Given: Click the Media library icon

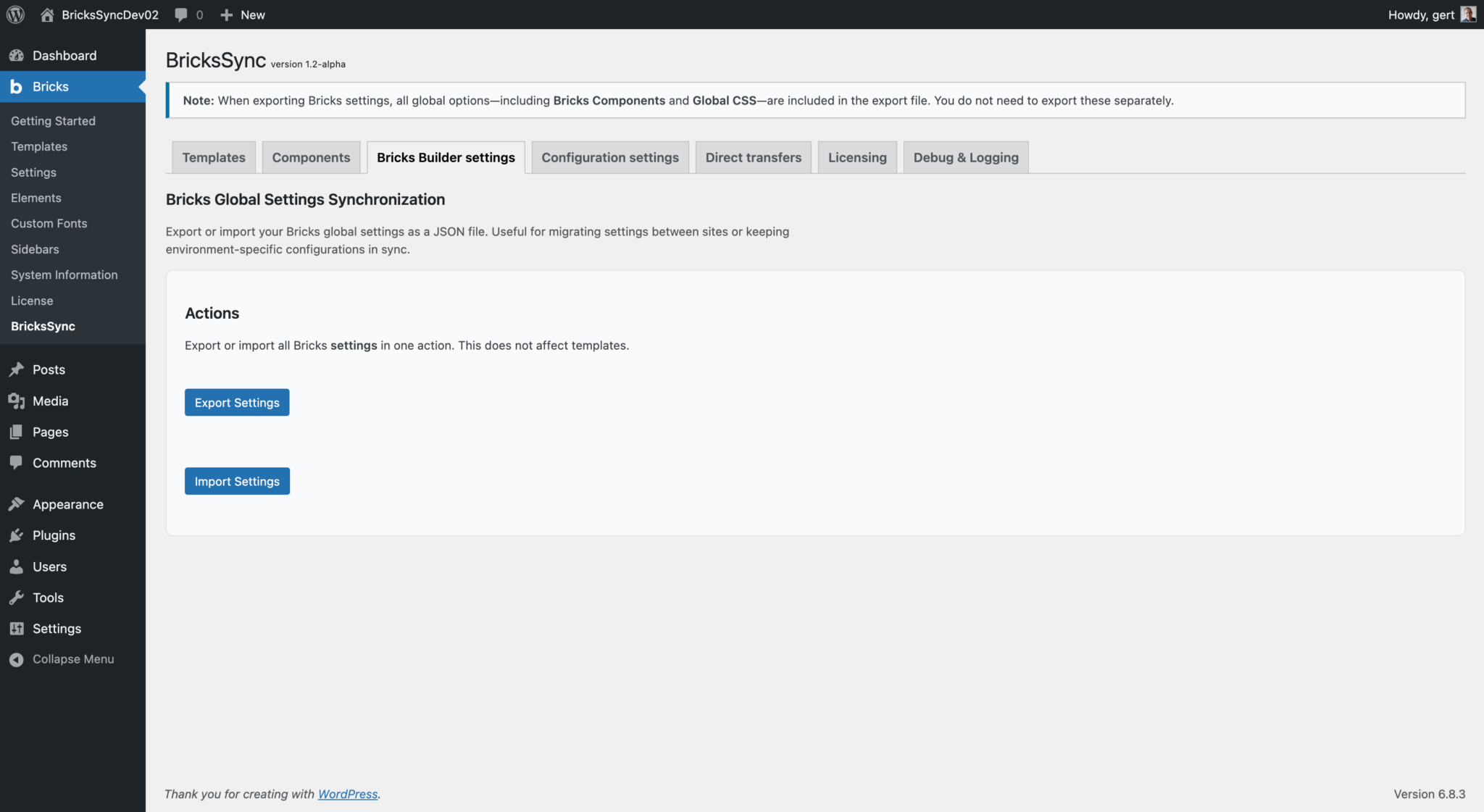Looking at the screenshot, I should tap(17, 401).
